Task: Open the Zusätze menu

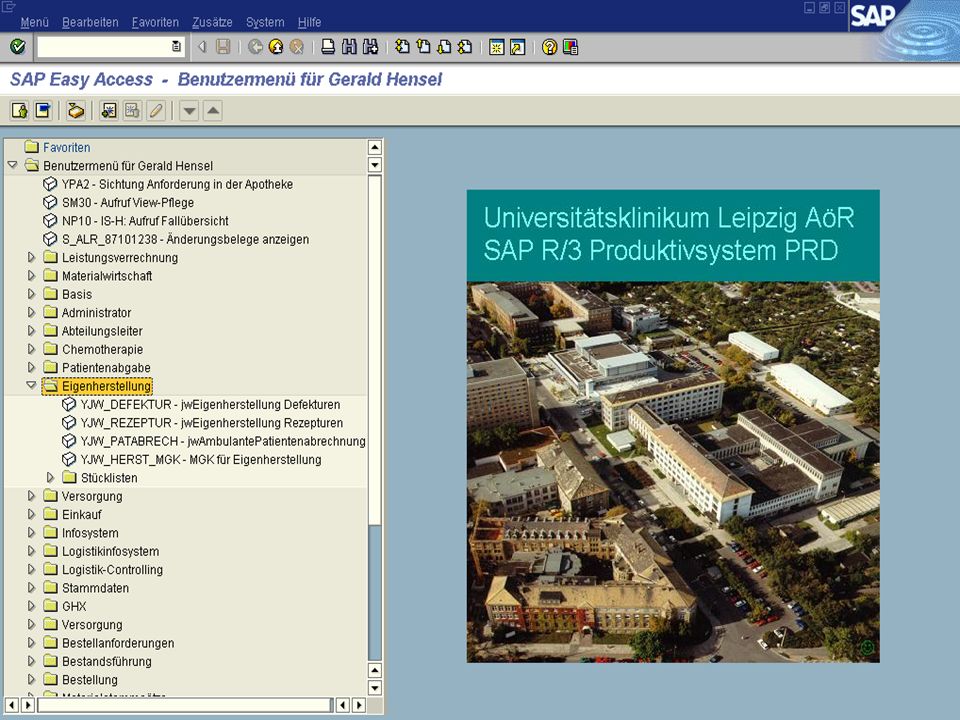Action: click(x=212, y=22)
